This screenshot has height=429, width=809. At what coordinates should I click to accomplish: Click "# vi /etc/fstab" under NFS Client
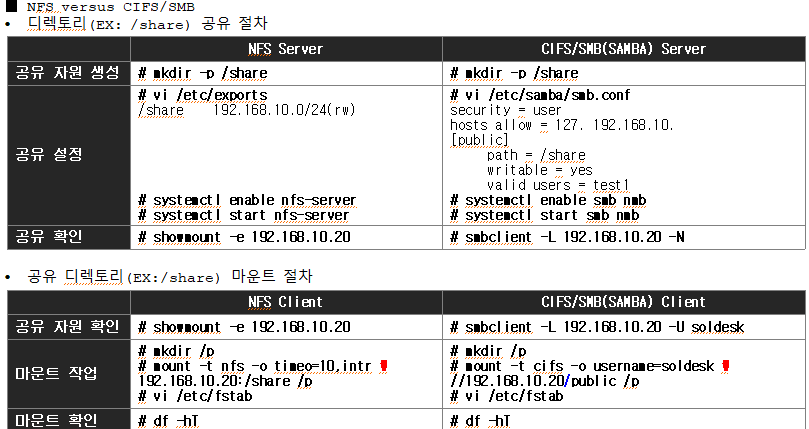tap(195, 396)
